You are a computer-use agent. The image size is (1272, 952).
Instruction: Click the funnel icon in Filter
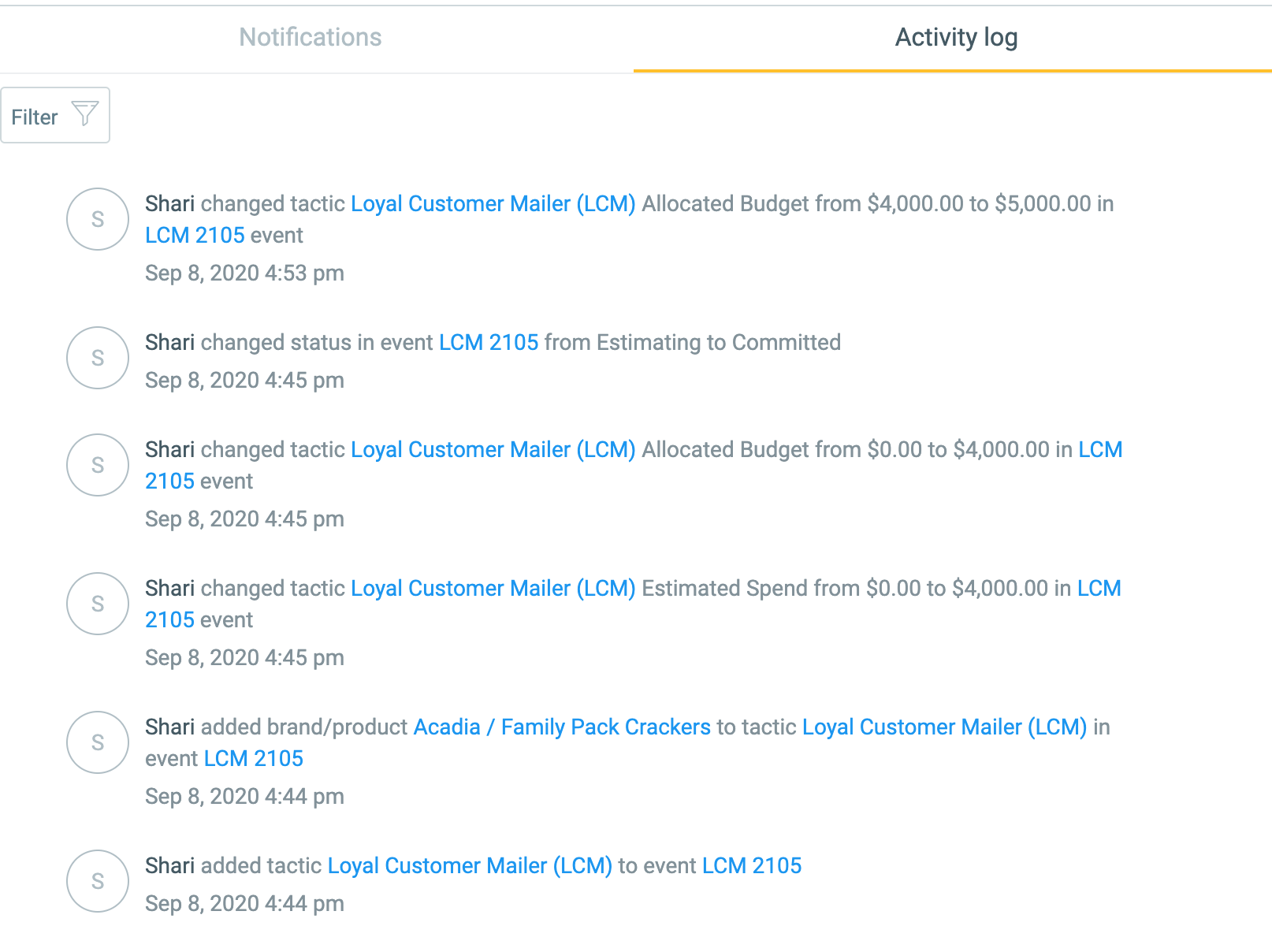(x=85, y=113)
